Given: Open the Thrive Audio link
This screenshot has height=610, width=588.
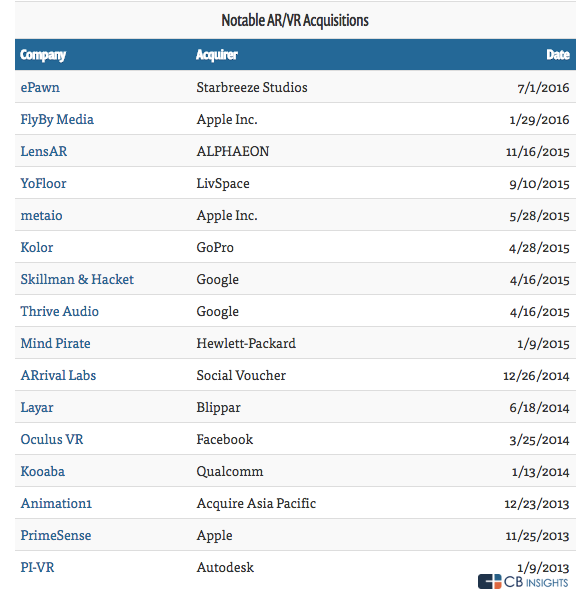Looking at the screenshot, I should (x=60, y=311).
